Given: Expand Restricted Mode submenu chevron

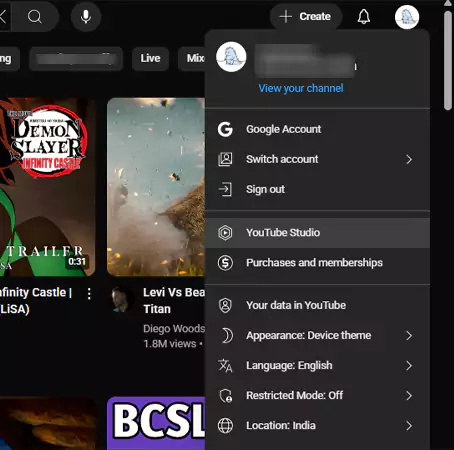Looking at the screenshot, I should 409,396.
